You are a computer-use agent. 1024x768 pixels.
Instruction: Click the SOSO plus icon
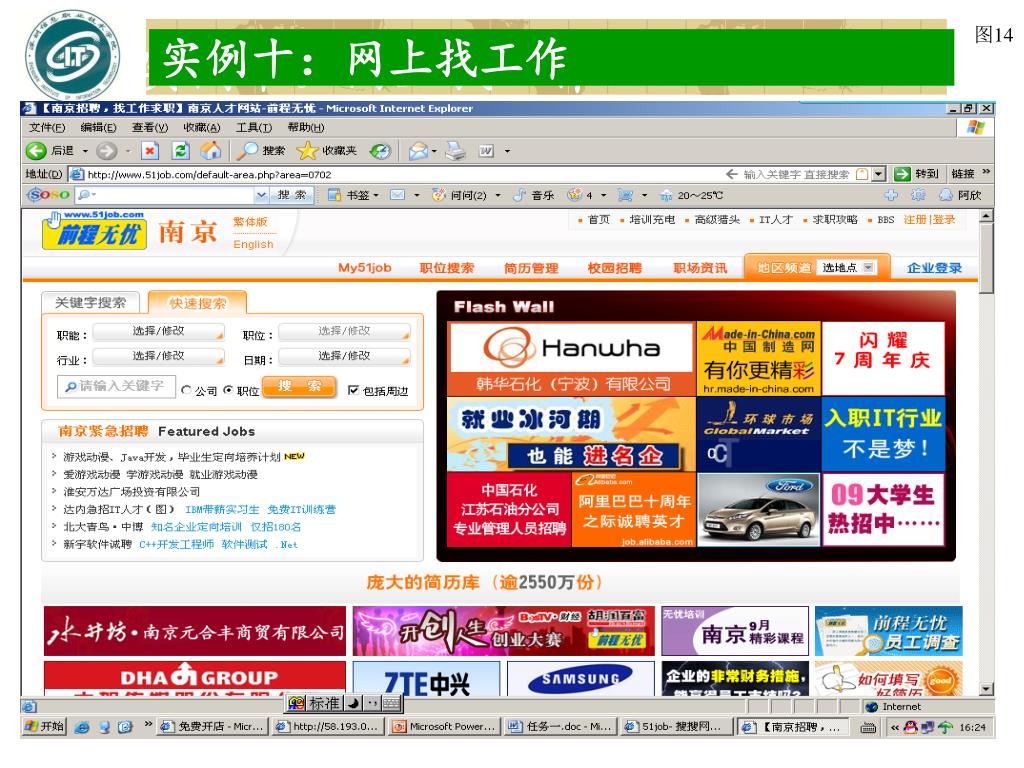(x=891, y=195)
